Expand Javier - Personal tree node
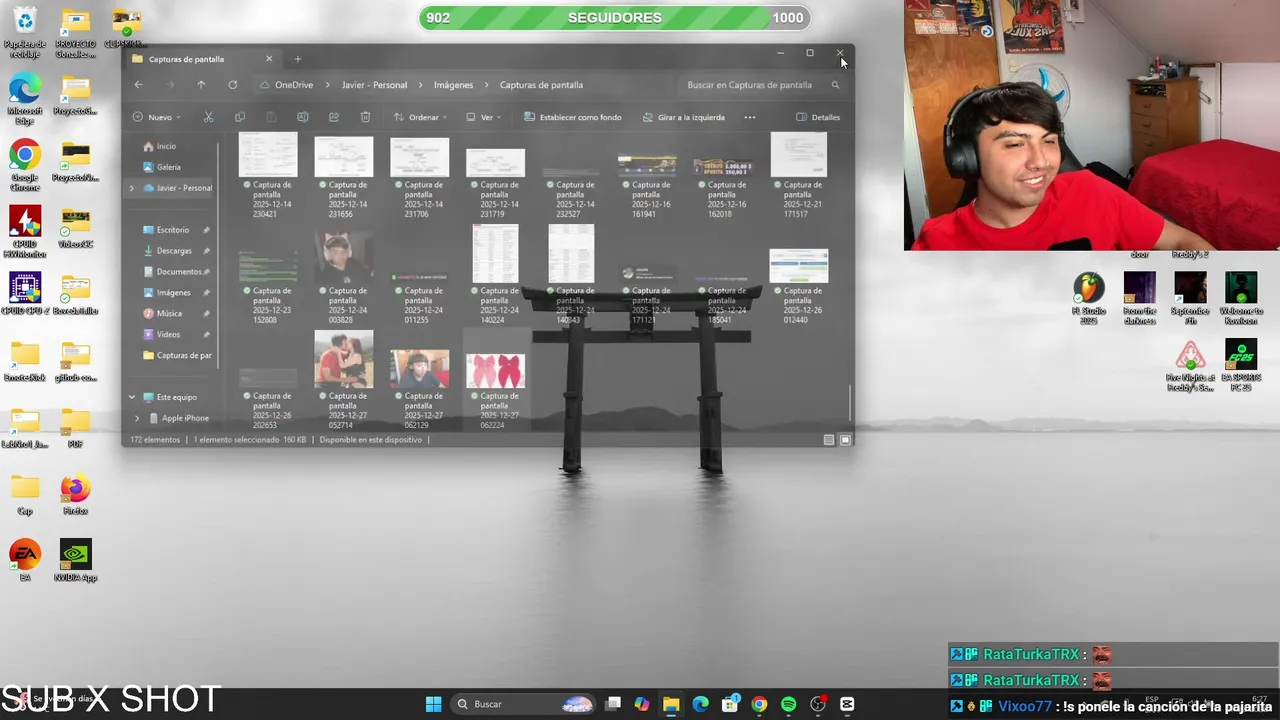The image size is (1280, 720). (131, 188)
